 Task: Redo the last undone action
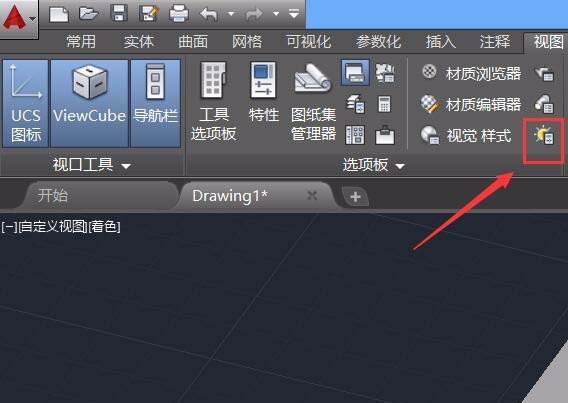tap(254, 14)
